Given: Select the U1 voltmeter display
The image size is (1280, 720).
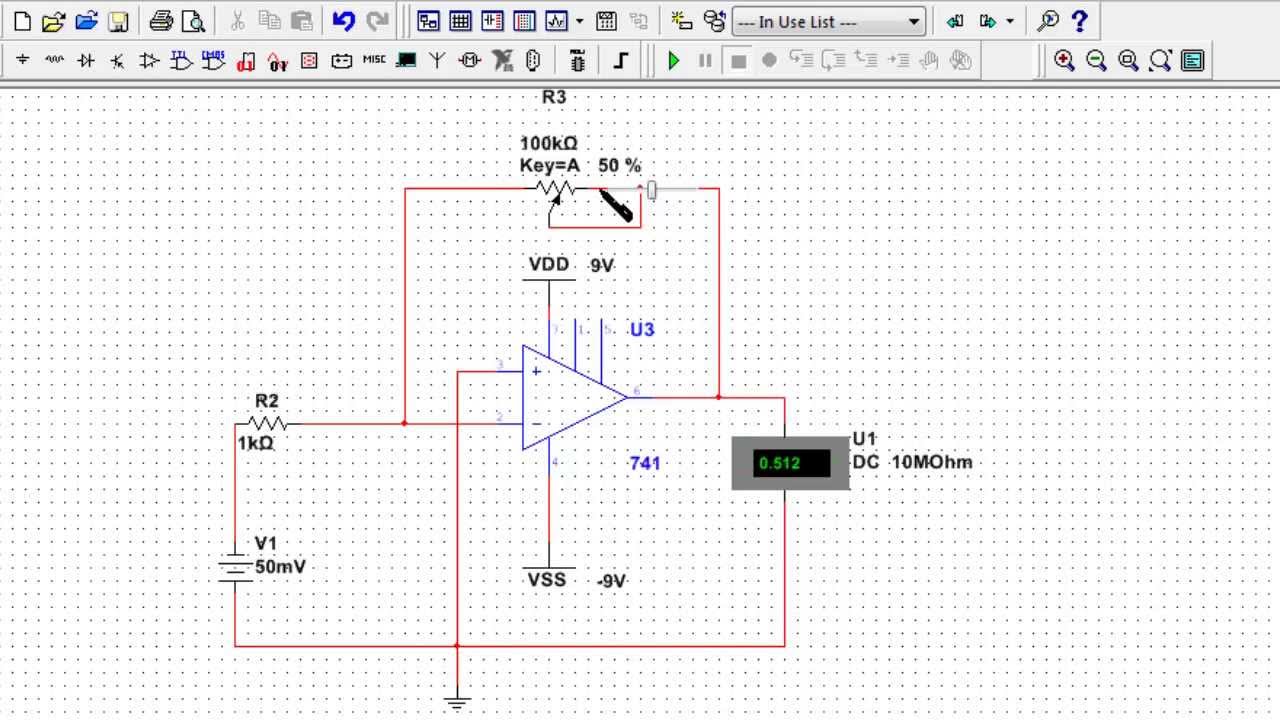Looking at the screenshot, I should (x=792, y=463).
